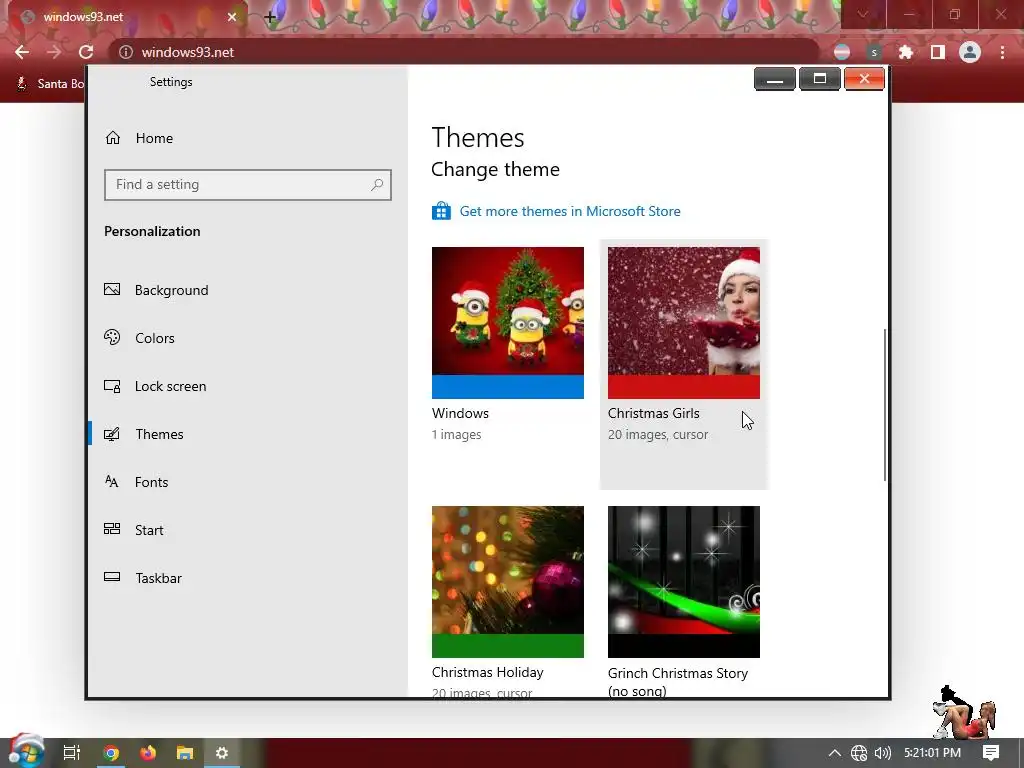Open Taskbar settings page
1024x768 pixels.
[x=158, y=578]
